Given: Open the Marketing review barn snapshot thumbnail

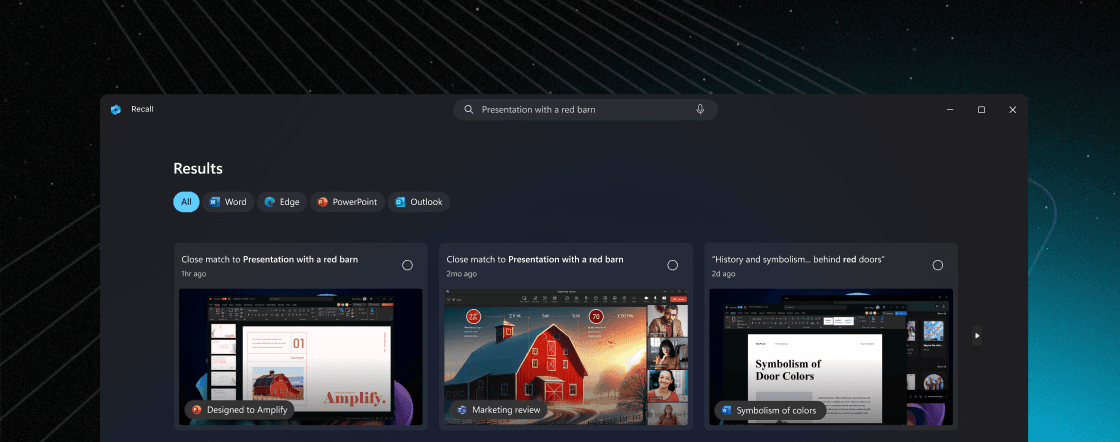Looking at the screenshot, I should click(566, 356).
